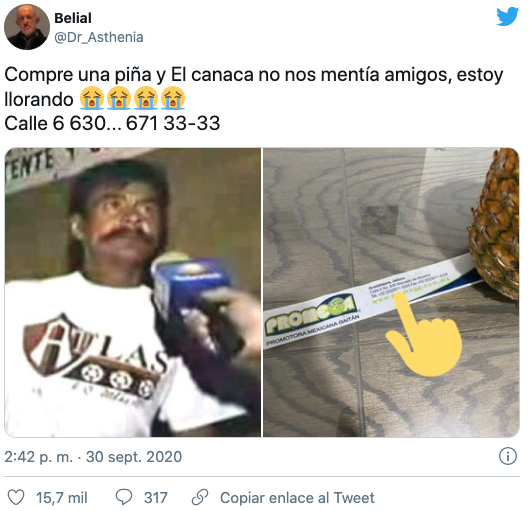
Task: Open the left photo of man in Atlas shirt
Action: [x=133, y=292]
